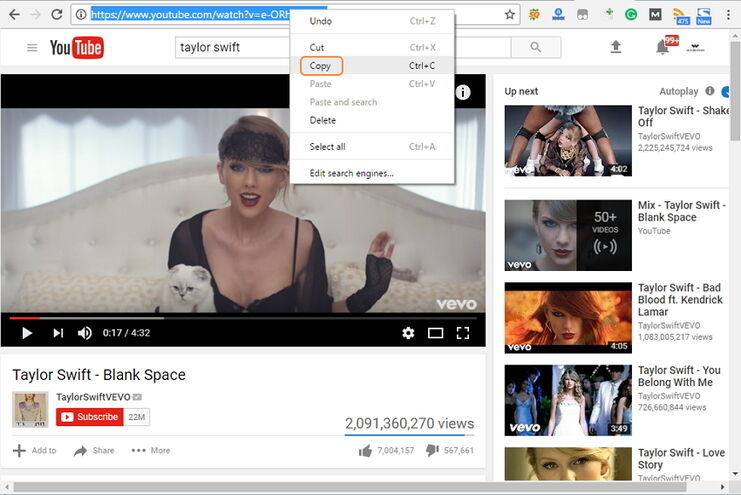741x495 pixels.
Task: Toggle the Autoplay switch
Action: 727,91
